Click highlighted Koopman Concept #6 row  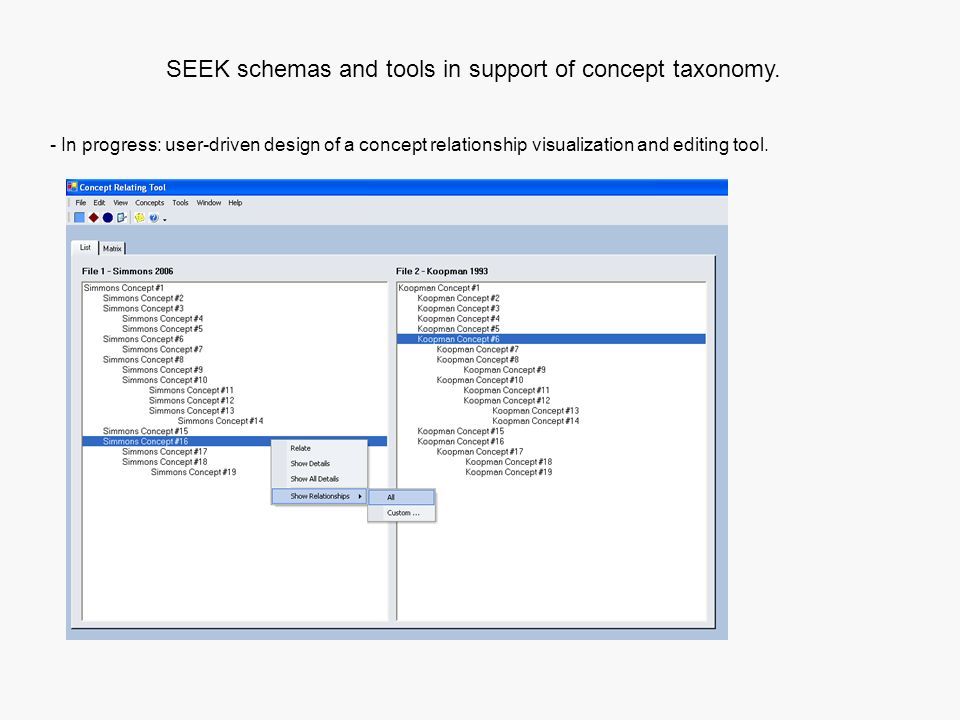(x=551, y=339)
